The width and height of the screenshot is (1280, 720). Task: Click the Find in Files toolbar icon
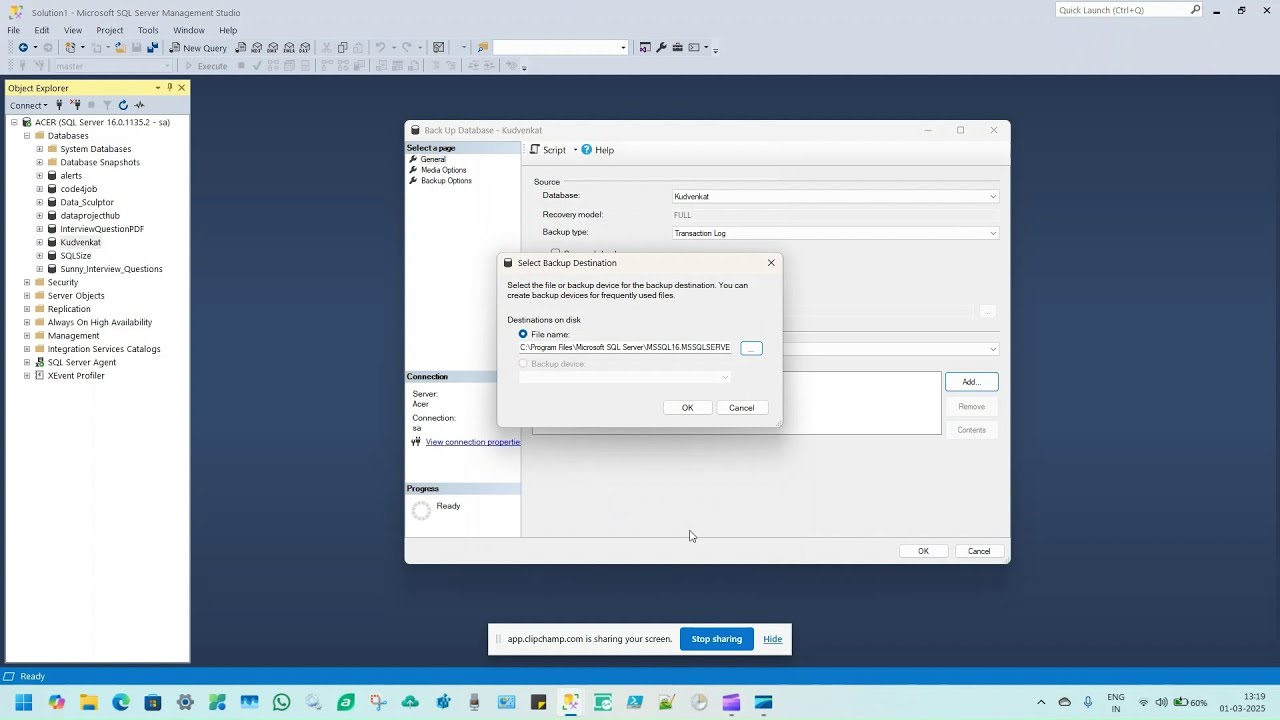[x=483, y=48]
